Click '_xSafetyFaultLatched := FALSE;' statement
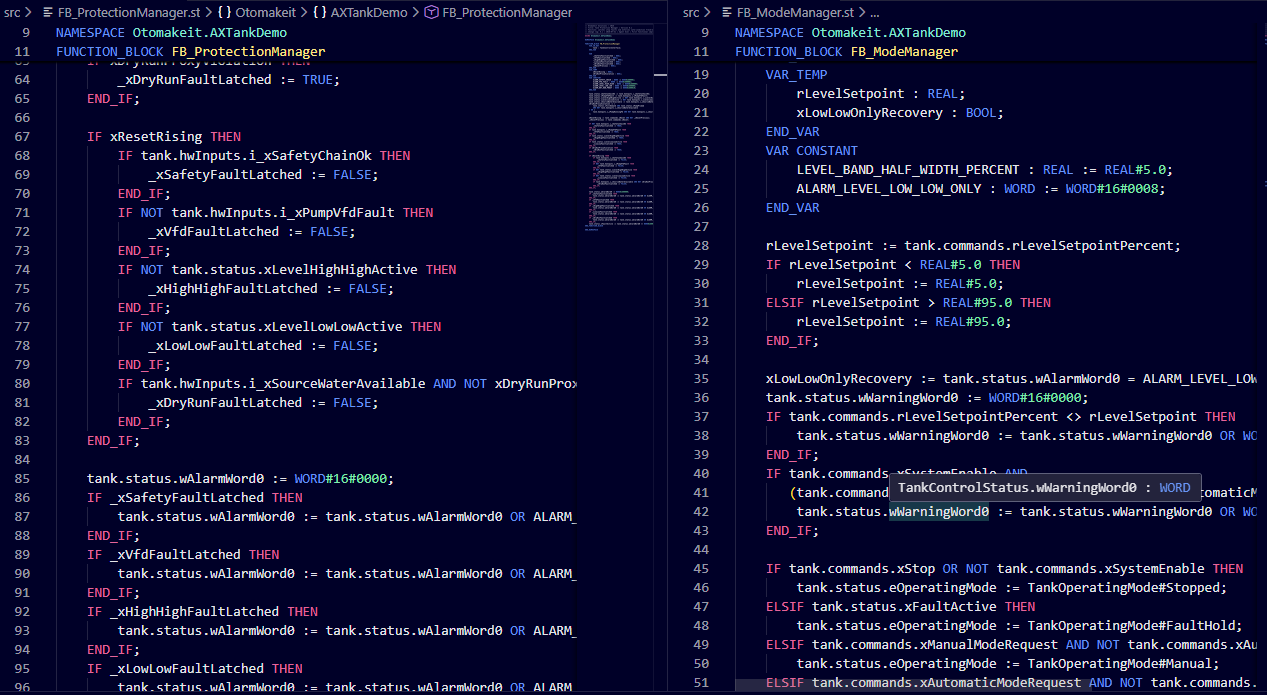This screenshot has height=695, width=1267. tap(264, 174)
